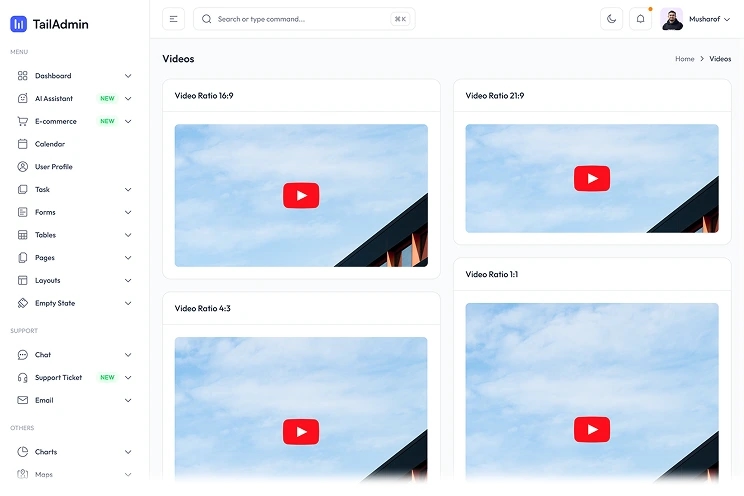Expand the Chat menu chevron
This screenshot has width=744, height=496.
click(128, 355)
